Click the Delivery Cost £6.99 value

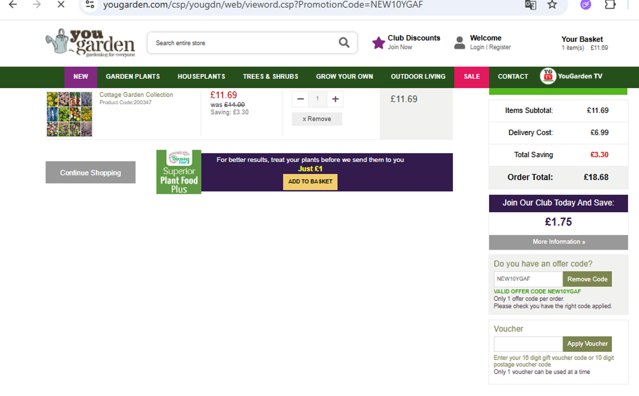(x=599, y=132)
